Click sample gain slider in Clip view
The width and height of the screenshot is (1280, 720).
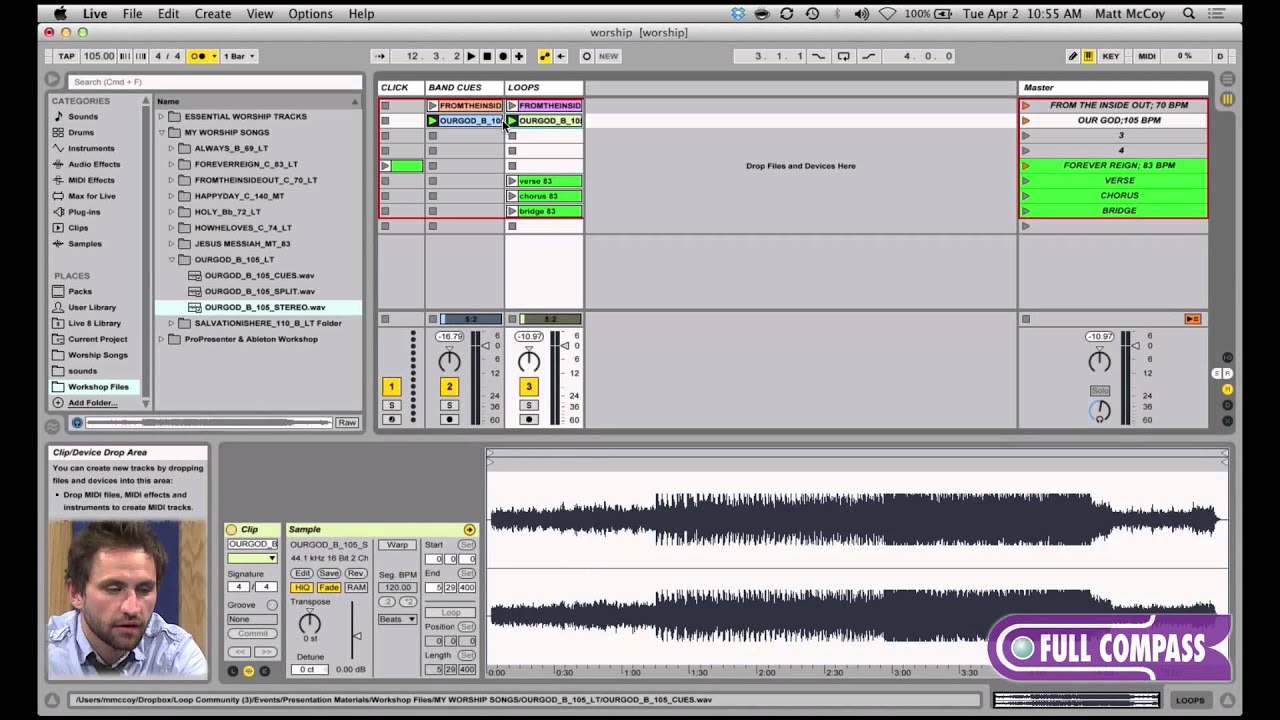(x=356, y=636)
